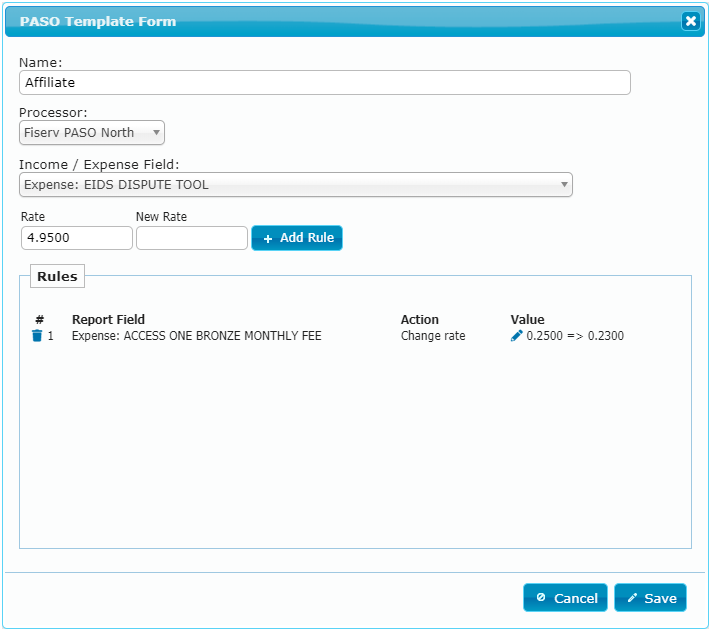Image resolution: width=710 pixels, height=632 pixels.
Task: Click the Cancel button's circle-slash icon
Action: pos(540,597)
